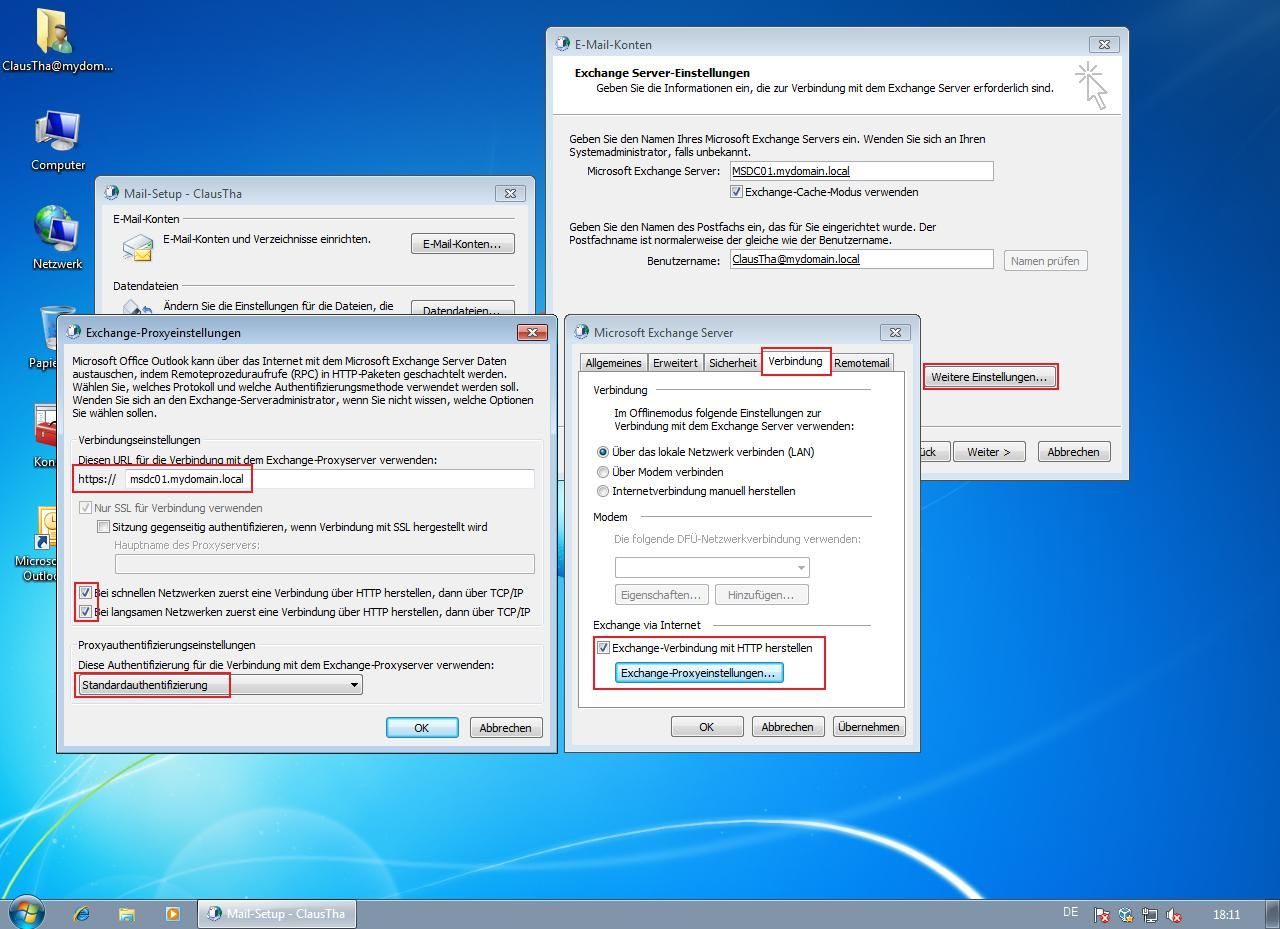Click the E-Mail-Konten envelope icon in Mail-Setup
Screen dimensions: 1280x929
coord(137,246)
